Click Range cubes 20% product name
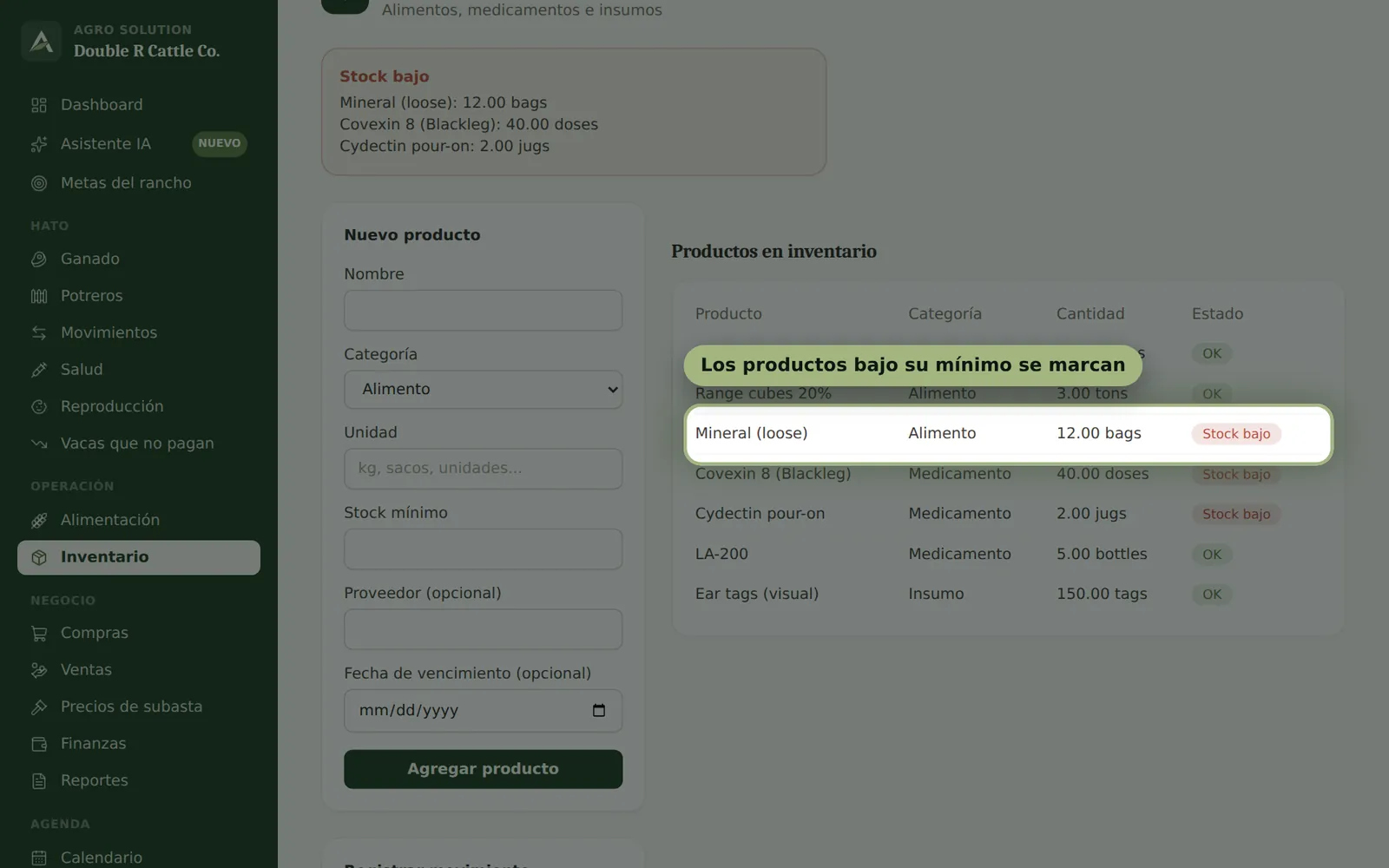This screenshot has height=868, width=1389. (763, 394)
